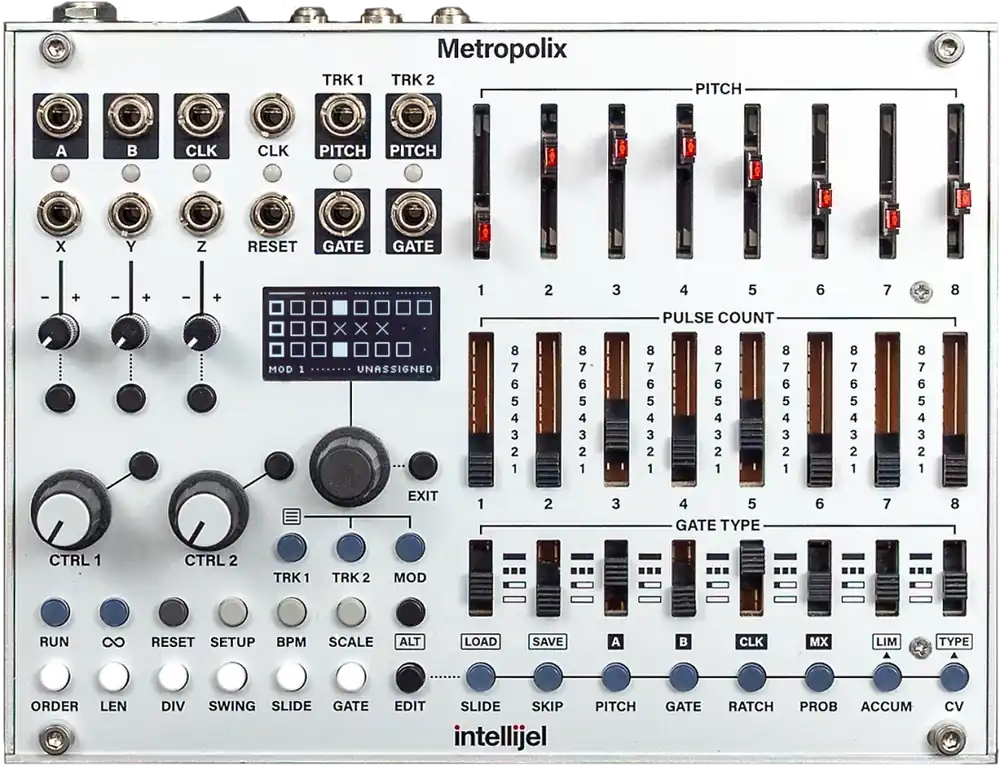Click the white ORDER button
Image resolution: width=1000 pixels, height=766 pixels.
click(x=55, y=677)
